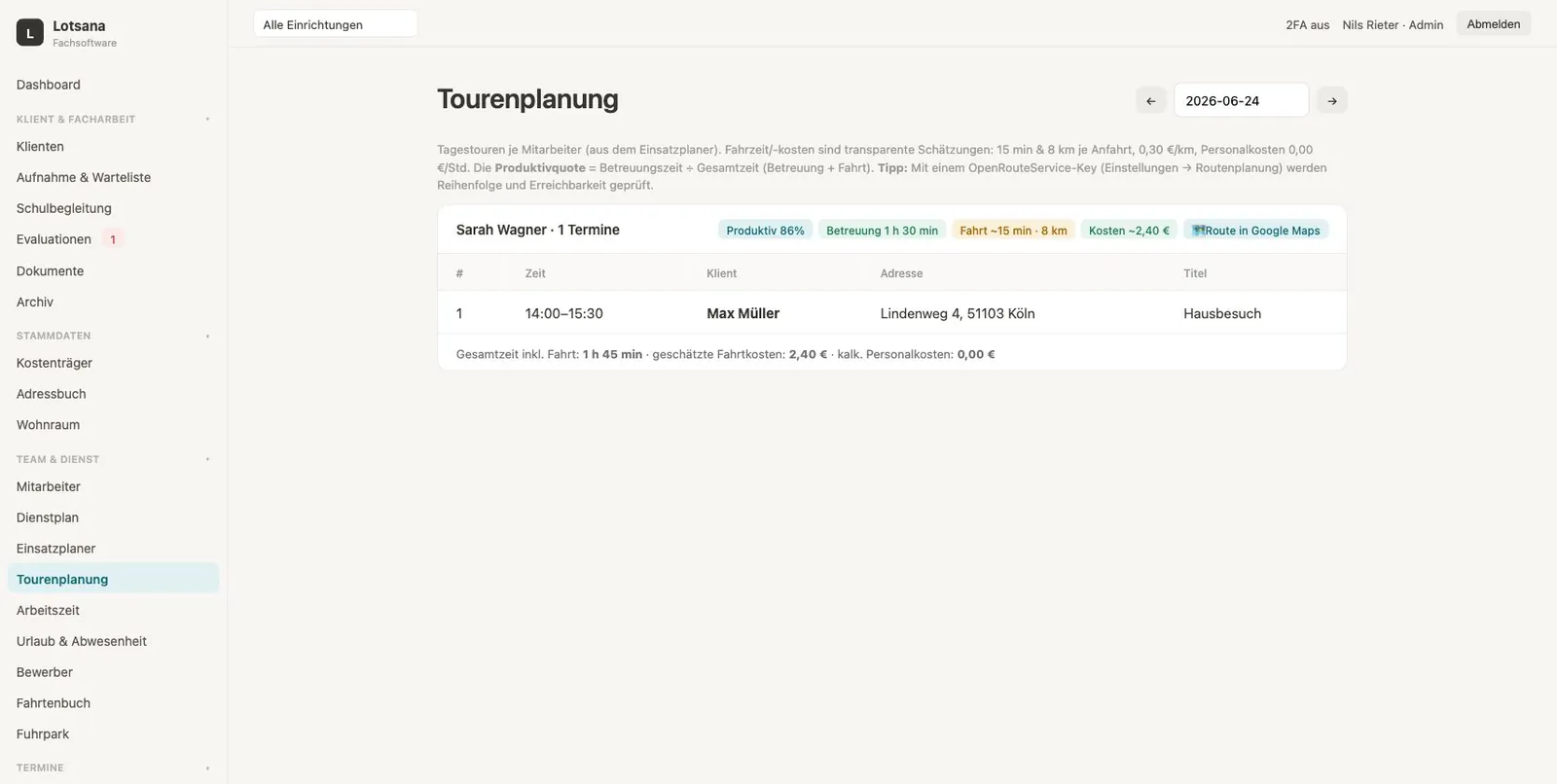Image resolution: width=1557 pixels, height=784 pixels.
Task: Open Archiv in sidebar
Action: (113, 303)
